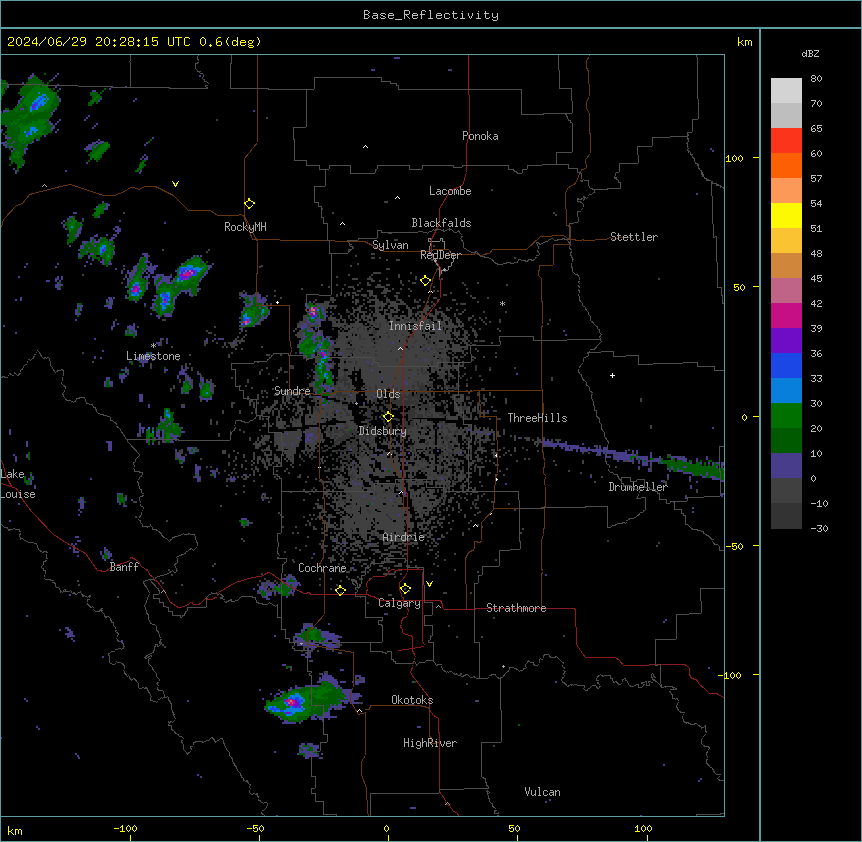Select the Didsbury label
This screenshot has width=862, height=842.
pos(383,431)
